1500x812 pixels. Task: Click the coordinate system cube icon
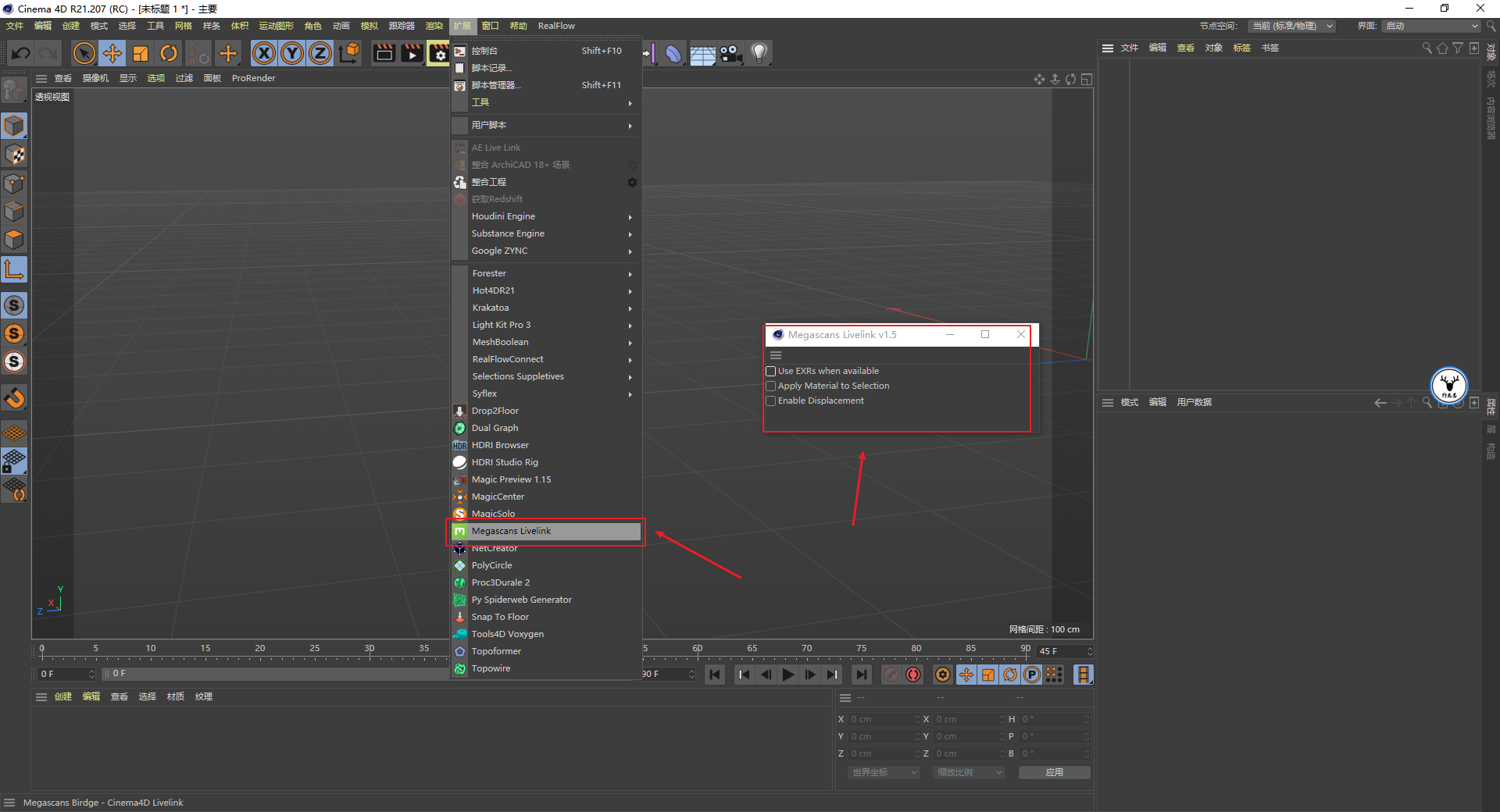(x=349, y=53)
